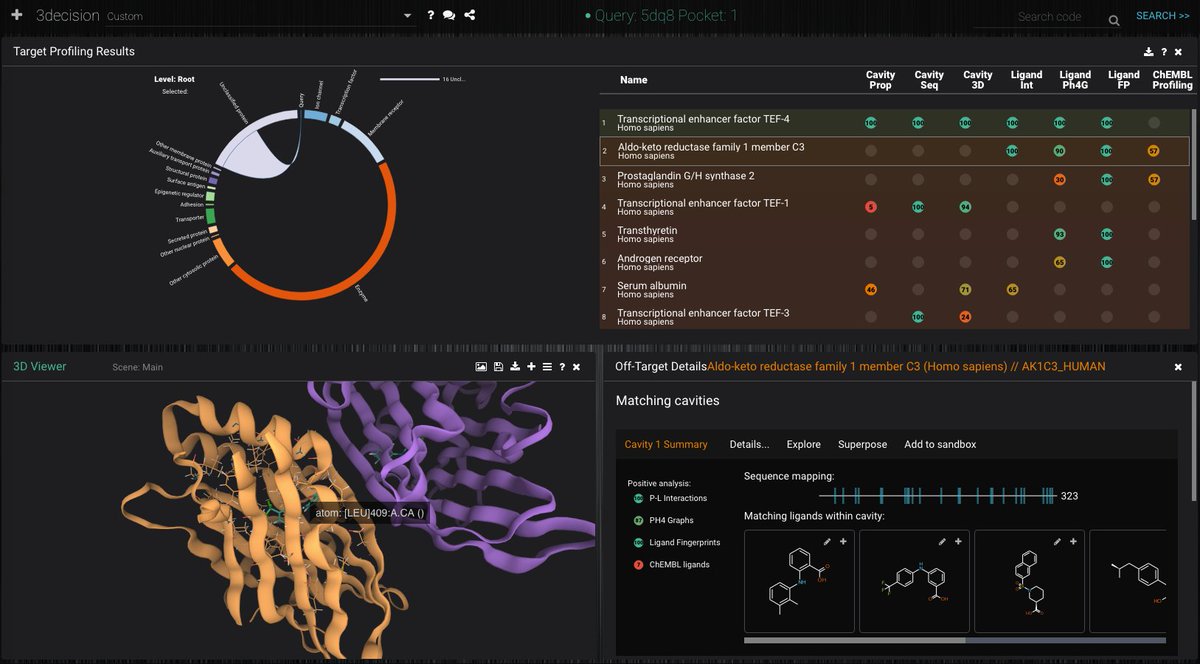Image resolution: width=1200 pixels, height=664 pixels.
Task: Edit the second matching ligand with pencil icon
Action: coord(942,541)
